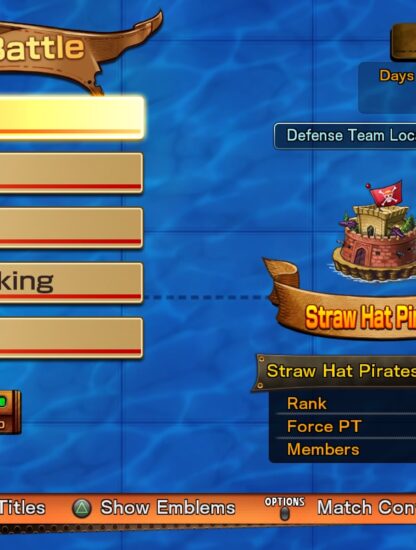Select the third tan menu entry
416x550 pixels.
(71, 228)
